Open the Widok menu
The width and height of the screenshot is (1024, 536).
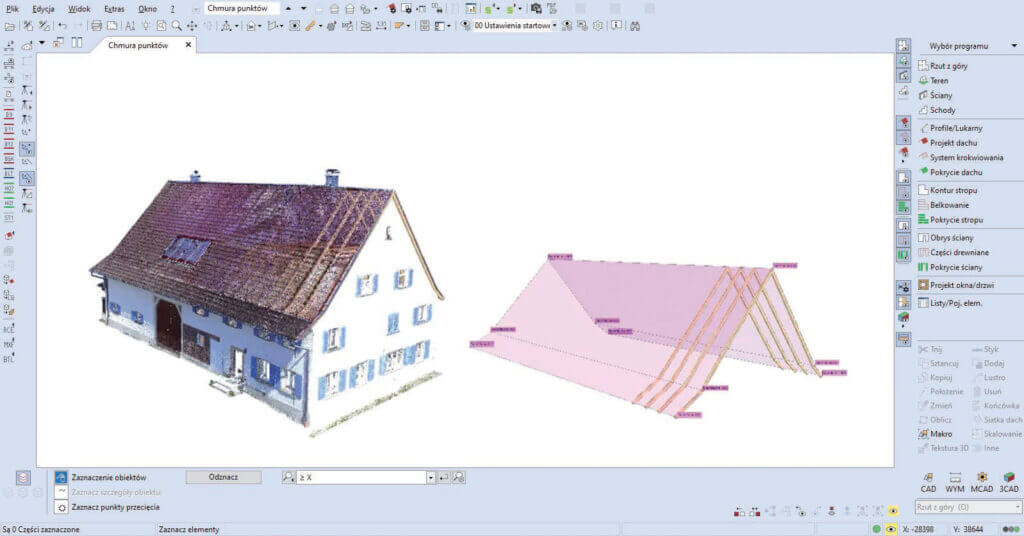click(x=79, y=9)
